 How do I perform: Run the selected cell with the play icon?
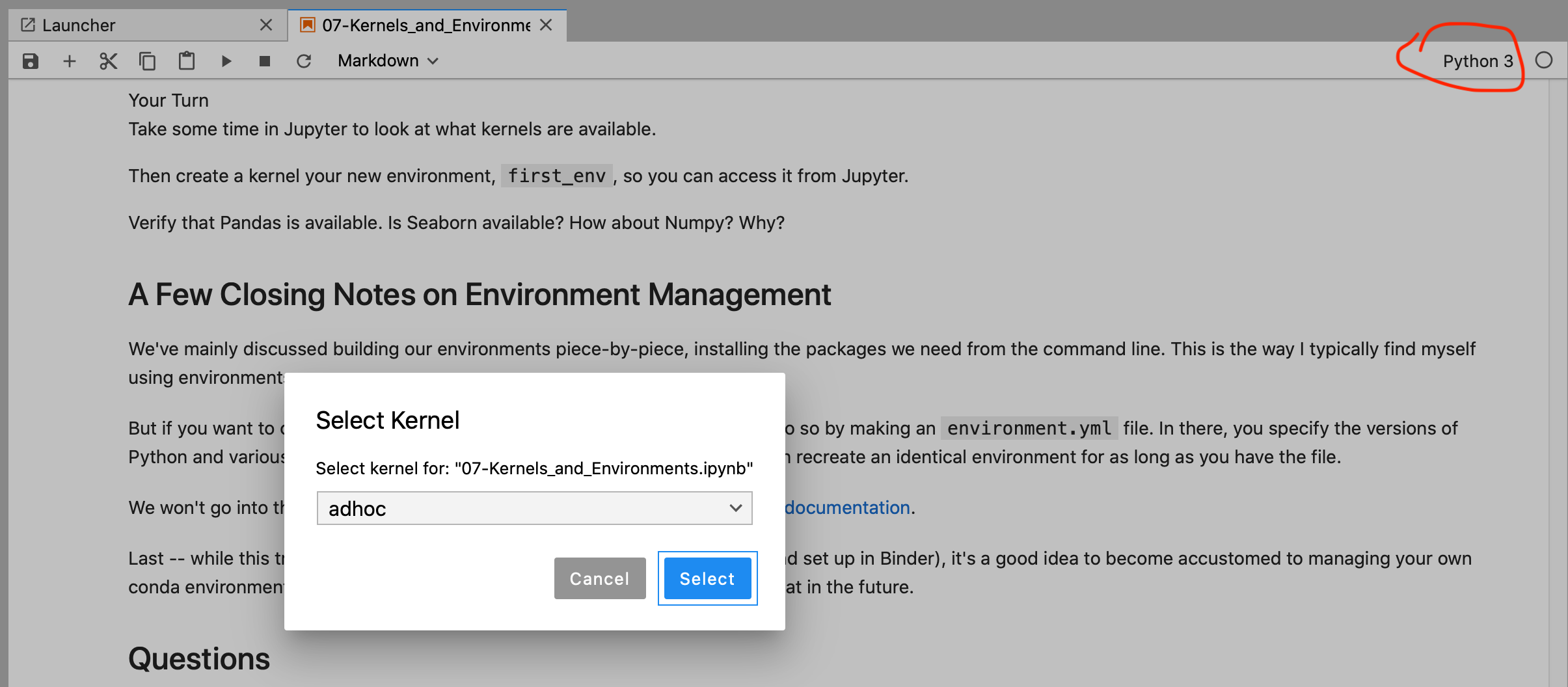click(226, 61)
